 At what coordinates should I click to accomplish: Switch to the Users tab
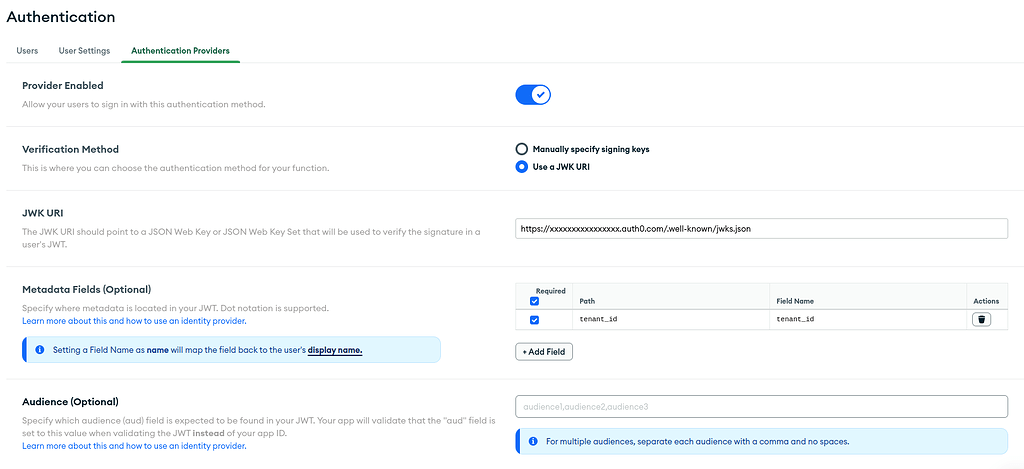tap(27, 51)
